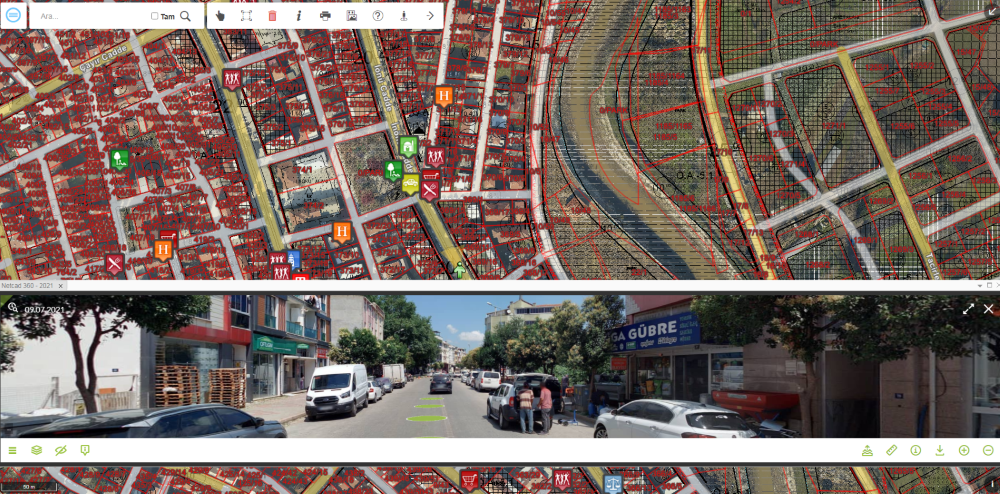Activate the zoom-to-extent frame tool

(247, 16)
